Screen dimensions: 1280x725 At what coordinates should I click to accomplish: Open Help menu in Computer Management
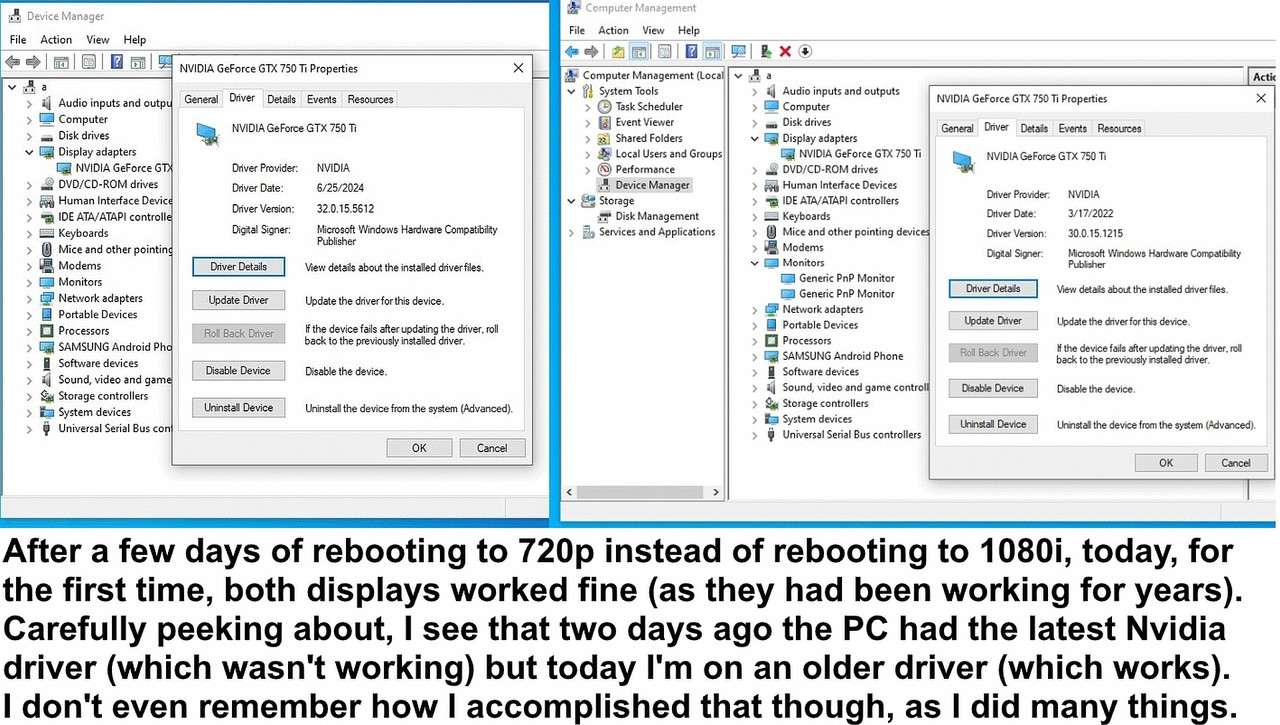689,30
